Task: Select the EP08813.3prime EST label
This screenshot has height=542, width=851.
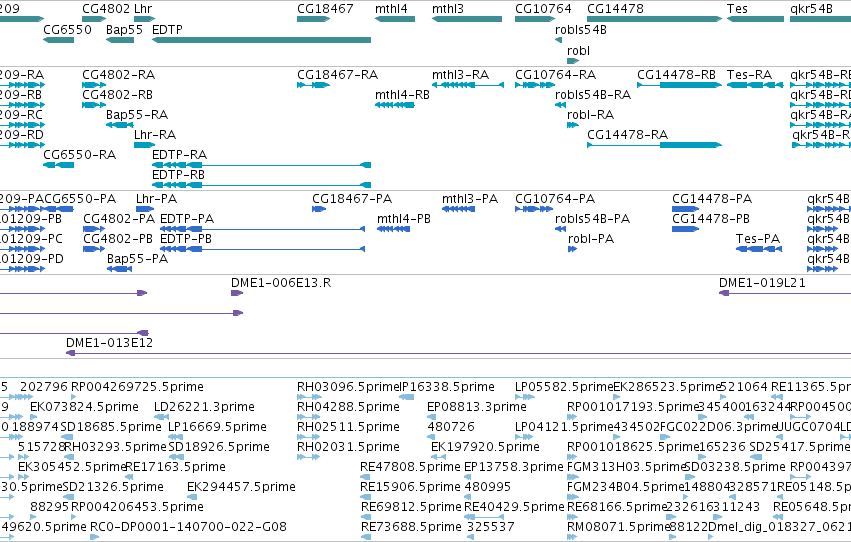Action: 477,407
